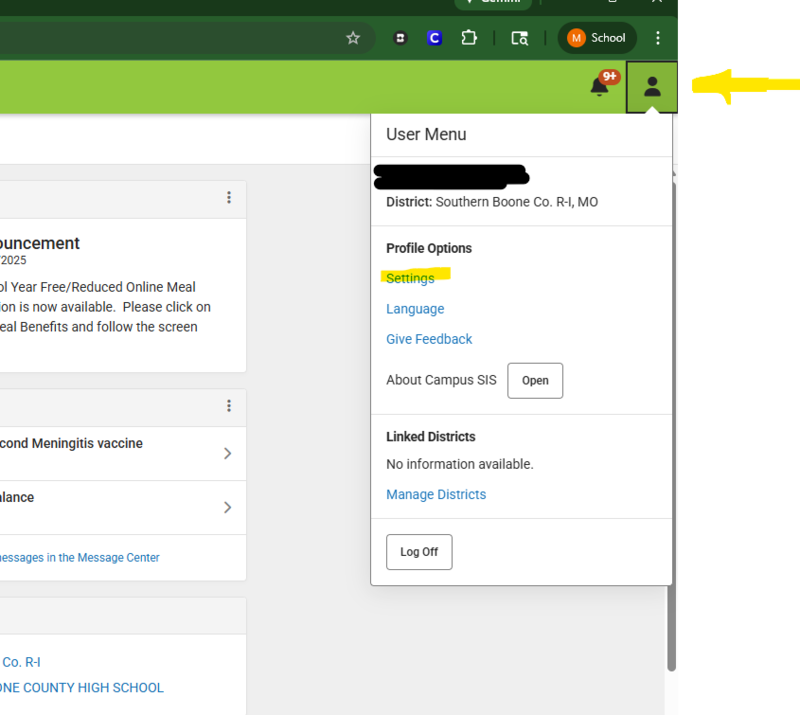Open the Manage Districts link
Viewport: 800px width, 715px height.
point(436,494)
